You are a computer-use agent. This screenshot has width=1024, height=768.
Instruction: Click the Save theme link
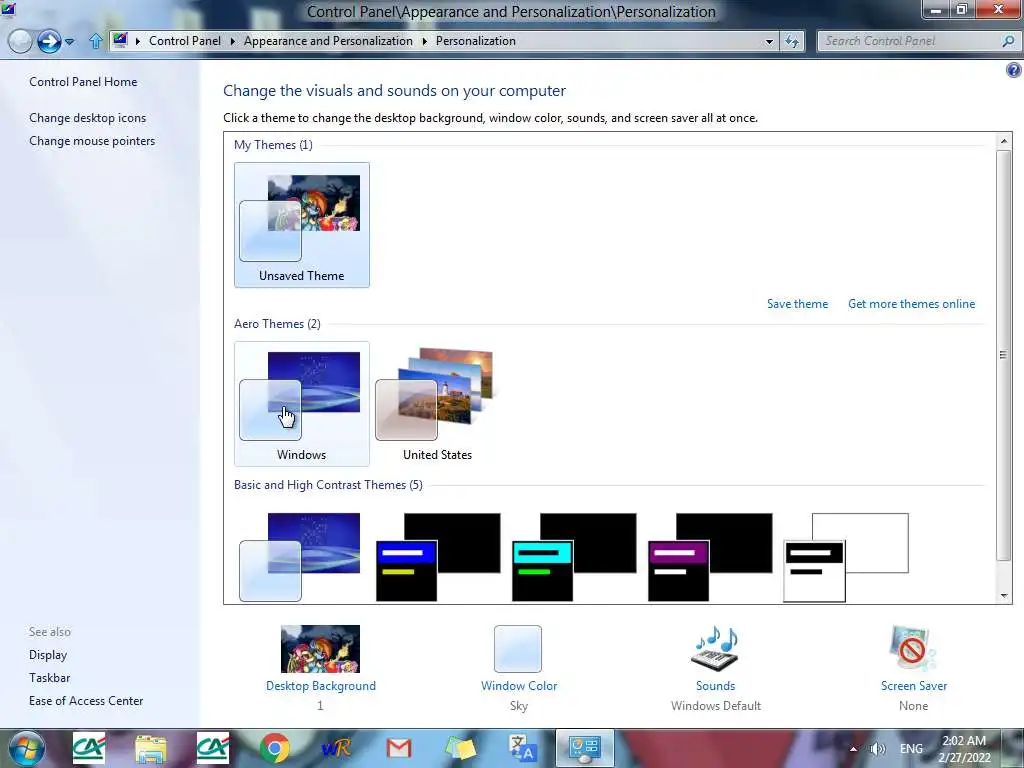point(797,304)
